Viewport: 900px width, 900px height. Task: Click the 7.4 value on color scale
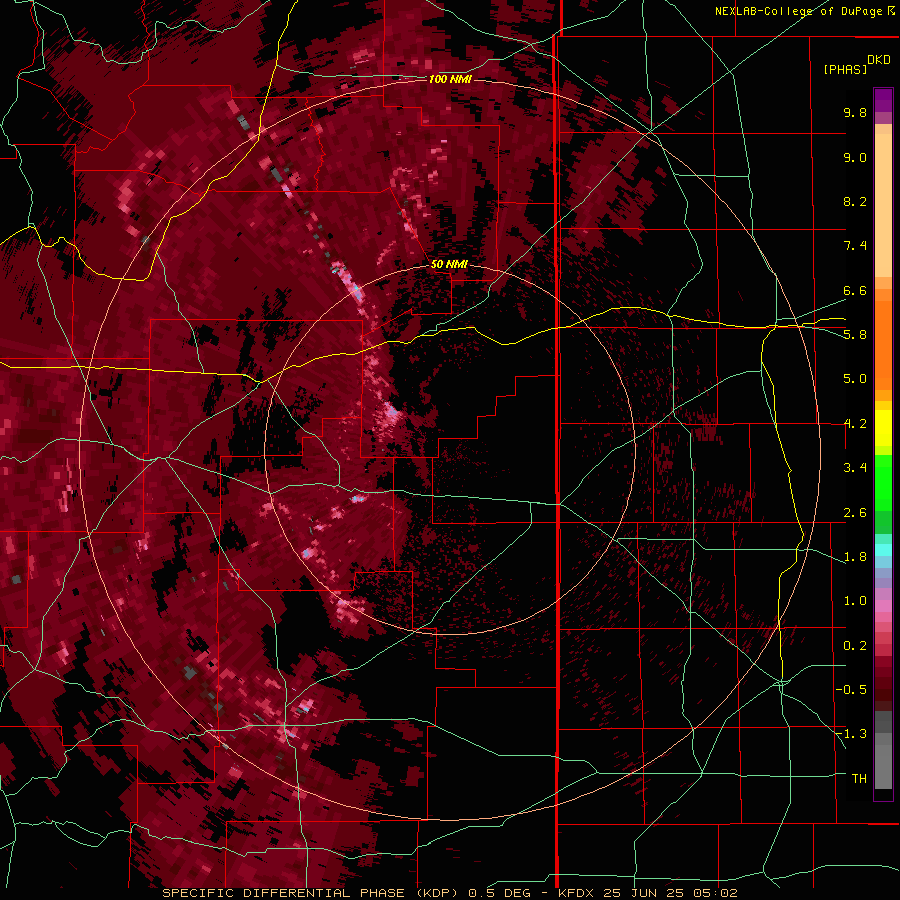point(855,246)
